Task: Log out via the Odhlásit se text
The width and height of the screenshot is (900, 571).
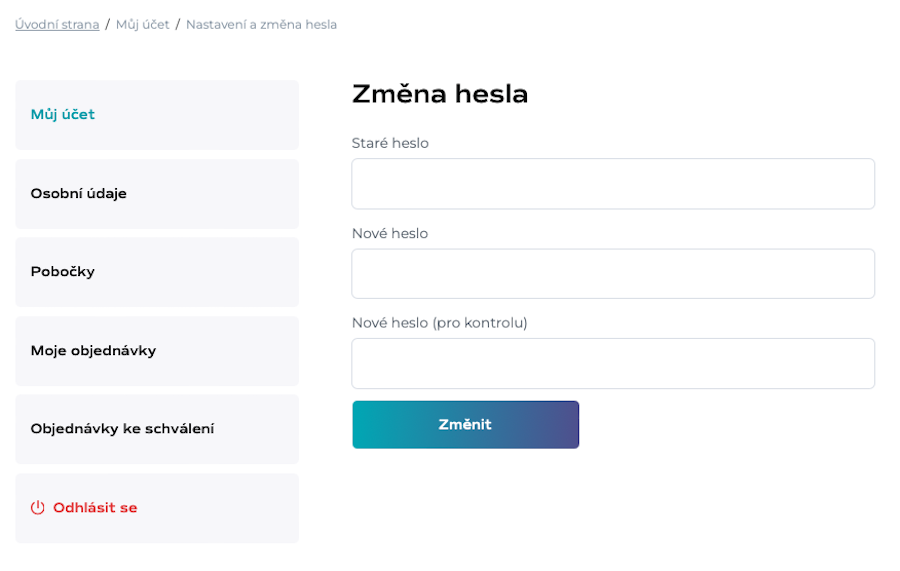Action: 95,507
